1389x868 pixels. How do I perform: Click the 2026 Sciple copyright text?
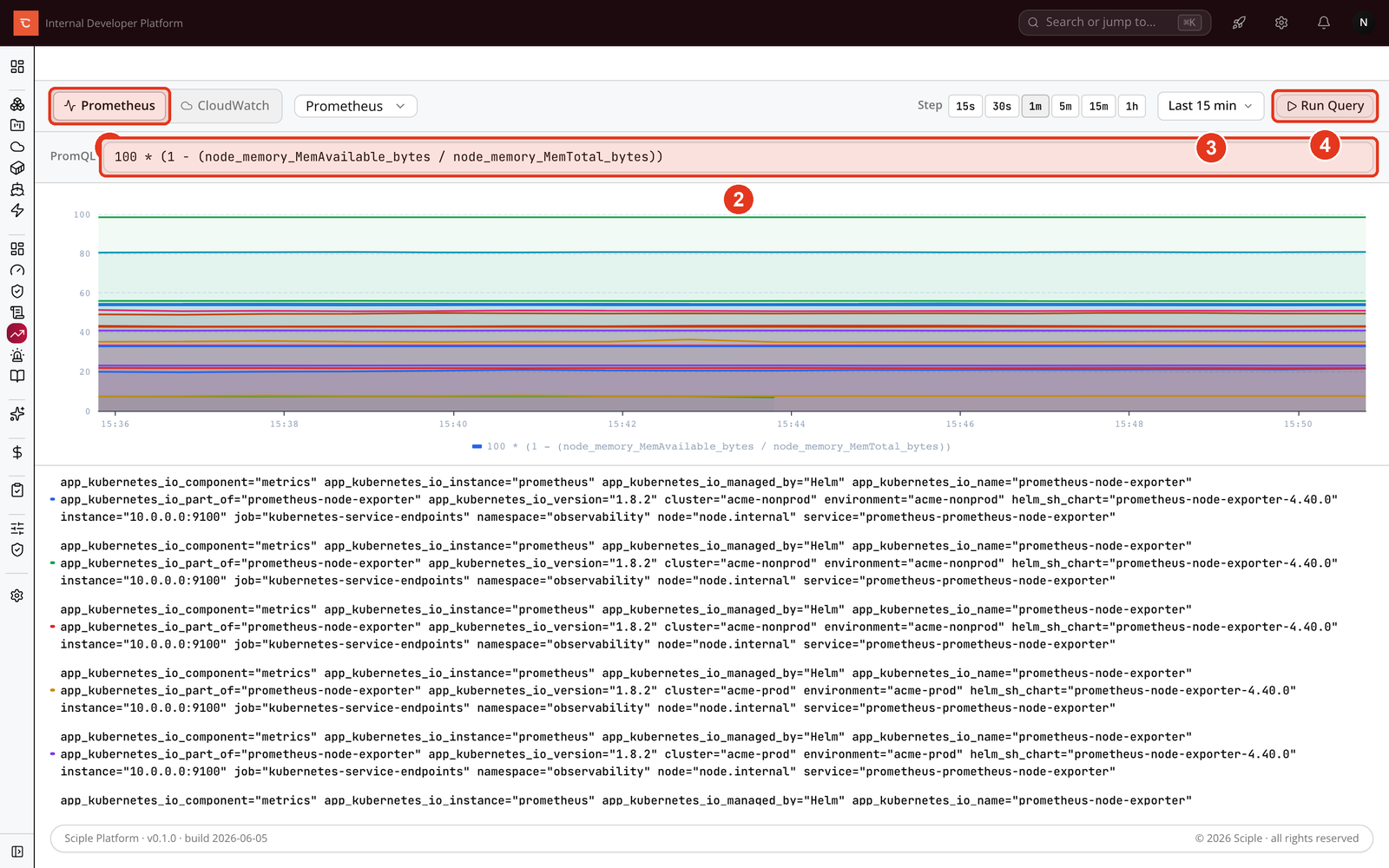point(1276,838)
